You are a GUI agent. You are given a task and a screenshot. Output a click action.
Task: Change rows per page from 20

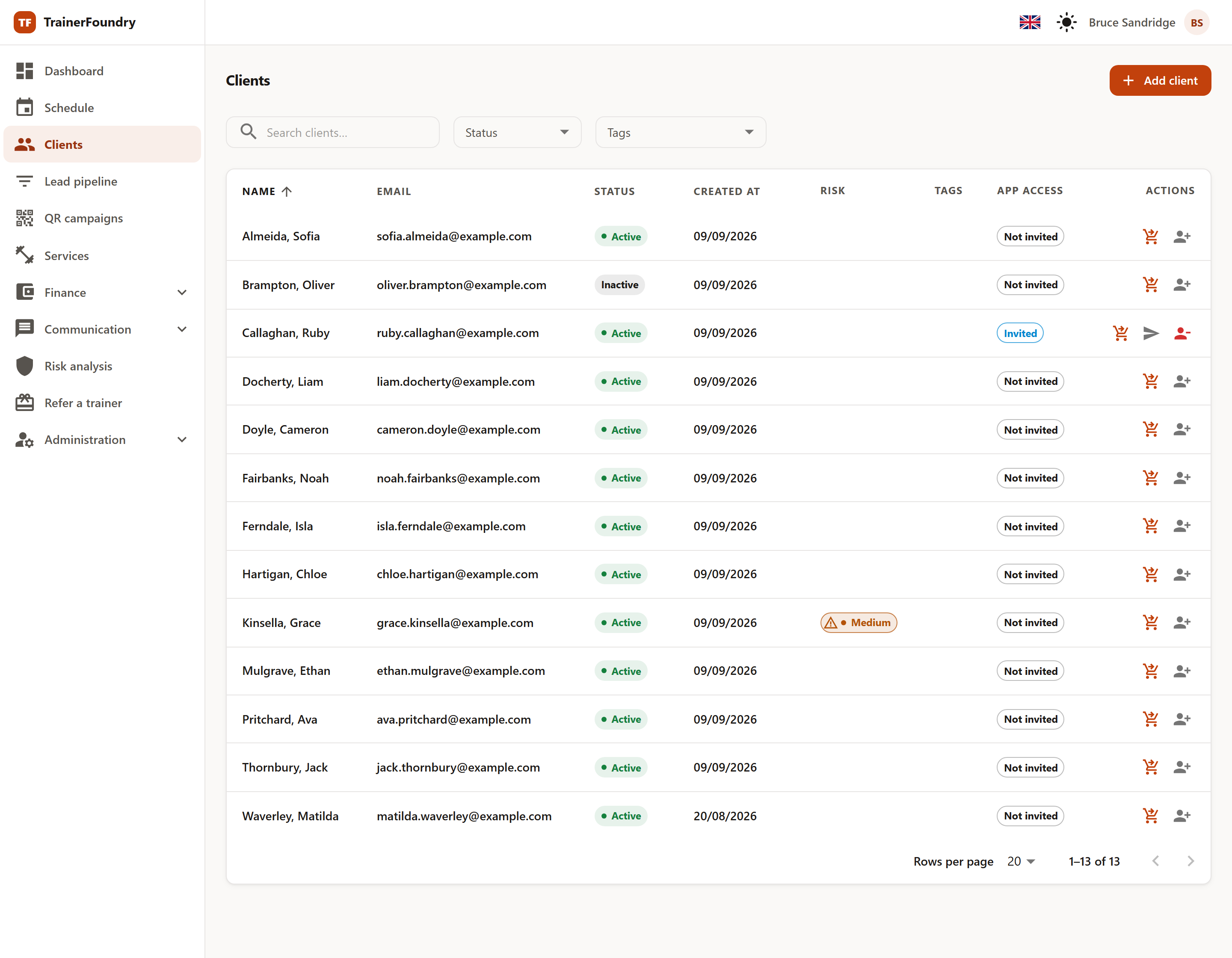[1021, 862]
